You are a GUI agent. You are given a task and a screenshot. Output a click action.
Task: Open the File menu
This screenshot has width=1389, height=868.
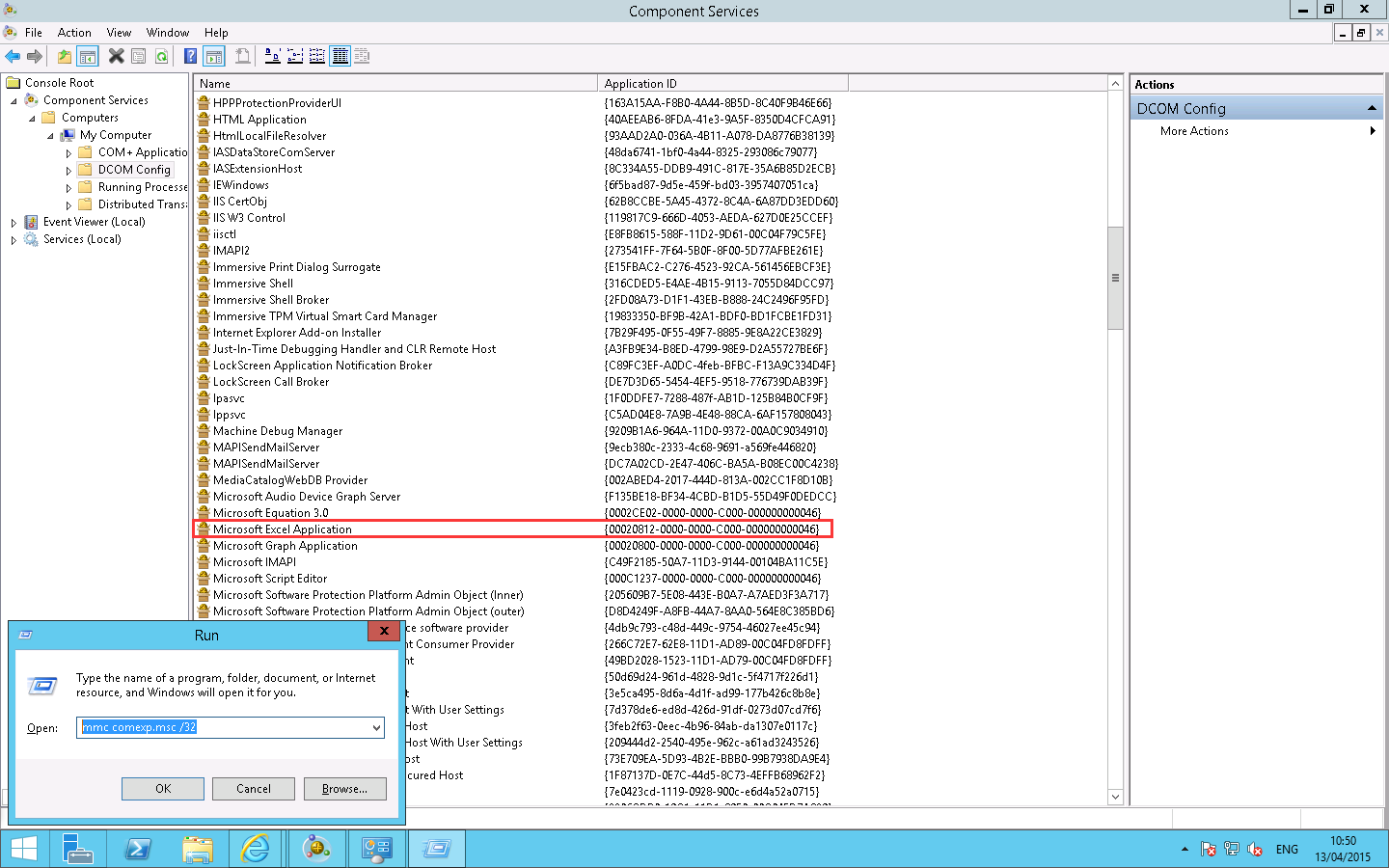tap(34, 32)
